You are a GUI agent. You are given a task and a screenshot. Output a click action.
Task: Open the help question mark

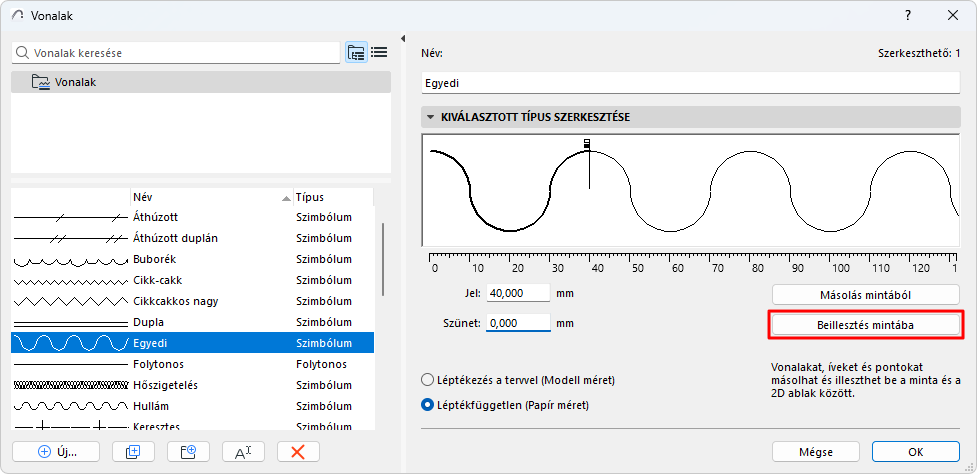(x=908, y=16)
